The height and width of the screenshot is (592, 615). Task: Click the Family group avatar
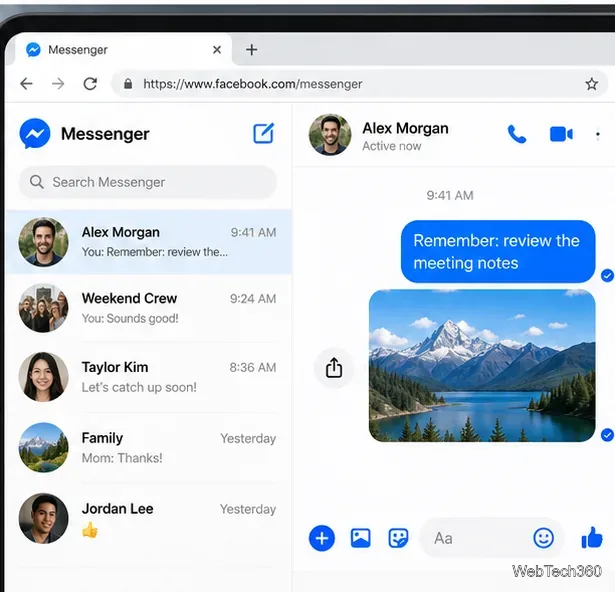[44, 447]
